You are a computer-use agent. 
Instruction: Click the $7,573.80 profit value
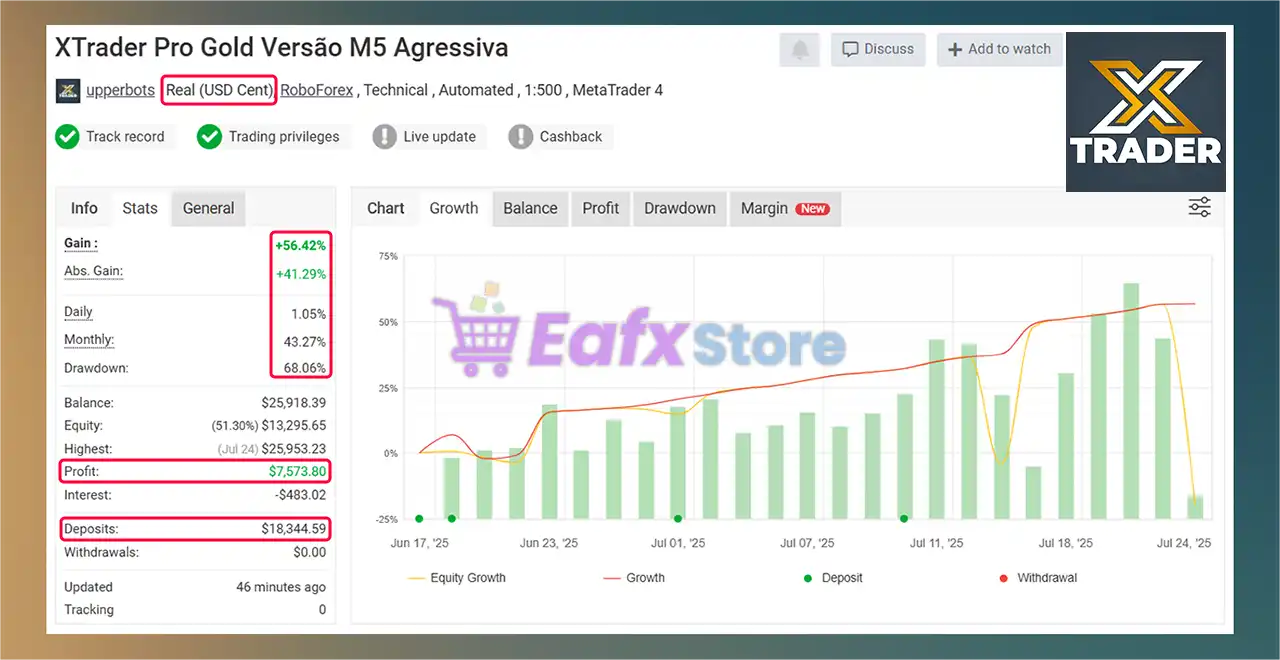coord(297,471)
